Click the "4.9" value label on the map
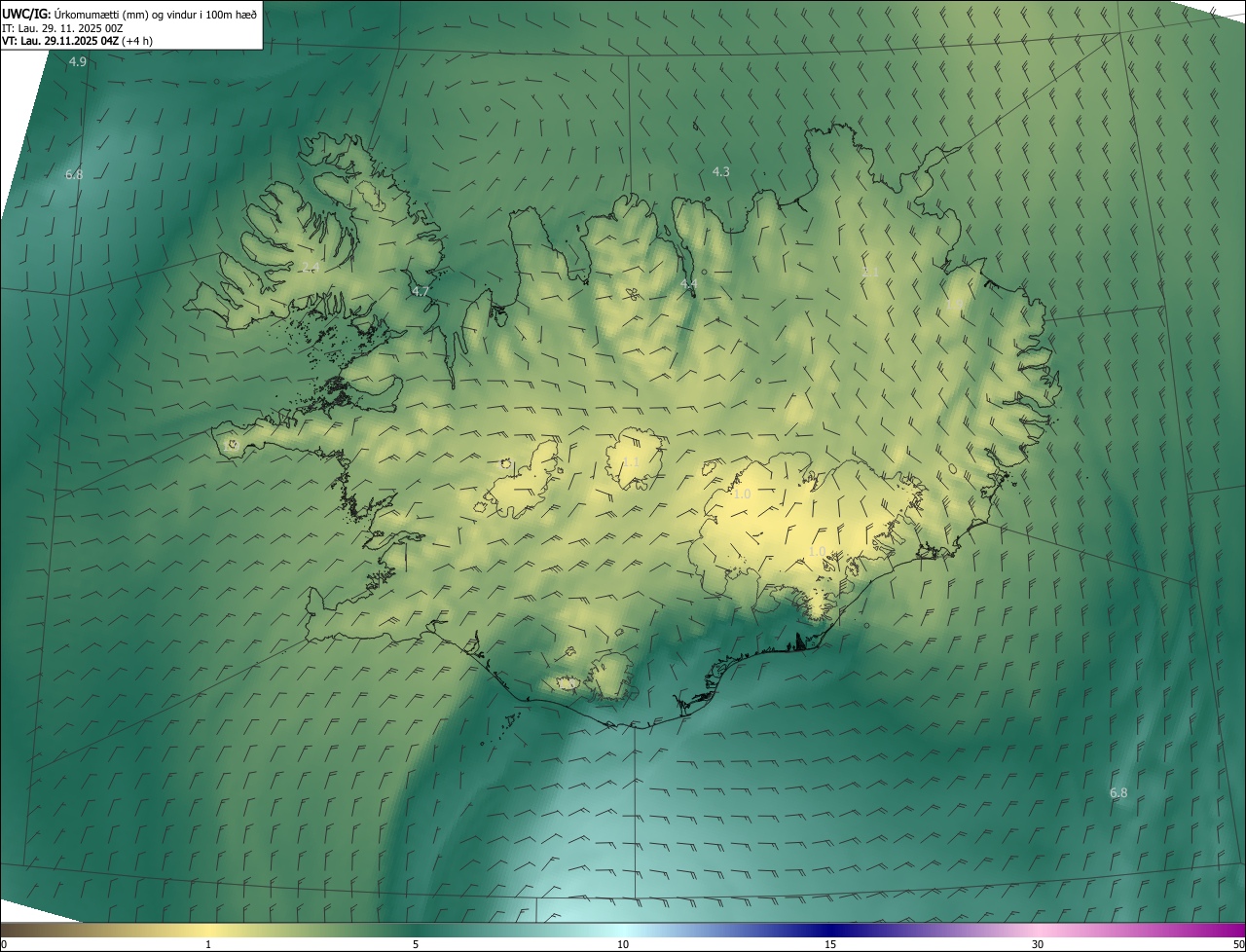The height and width of the screenshot is (952, 1246). pyautogui.click(x=78, y=62)
